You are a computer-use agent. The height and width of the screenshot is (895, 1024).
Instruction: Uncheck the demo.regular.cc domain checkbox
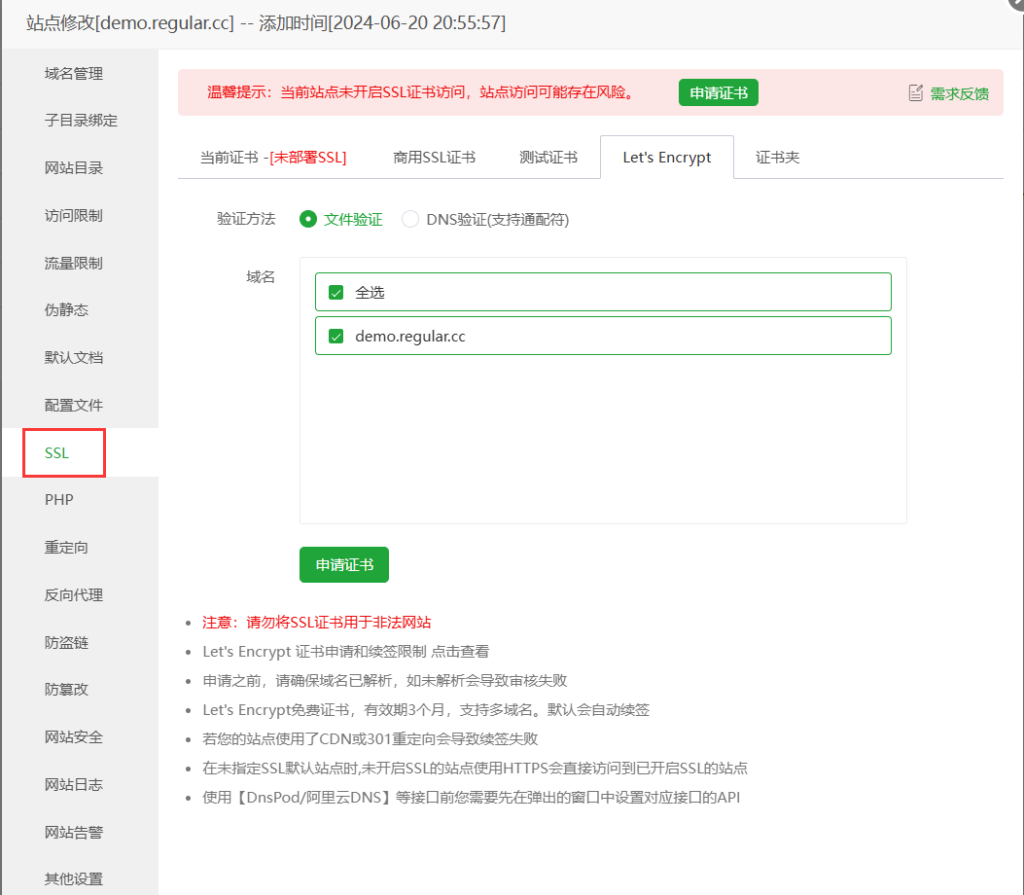pos(336,337)
